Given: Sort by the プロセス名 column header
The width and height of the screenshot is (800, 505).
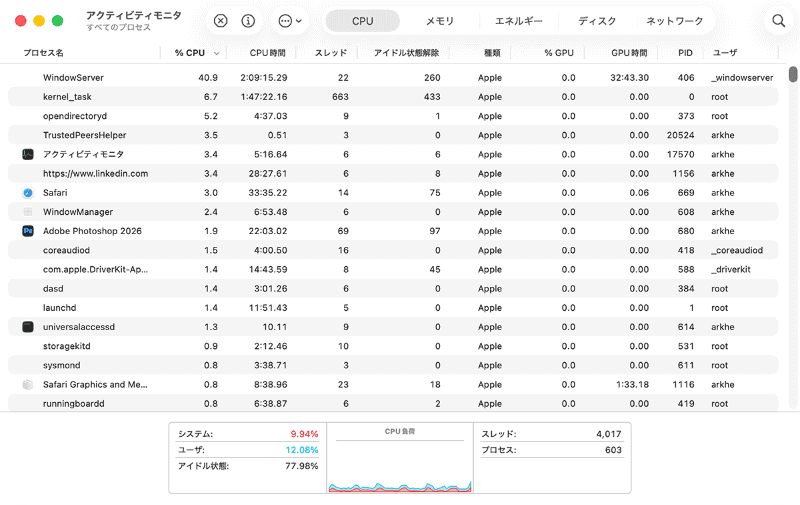Looking at the screenshot, I should pyautogui.click(x=43, y=53).
